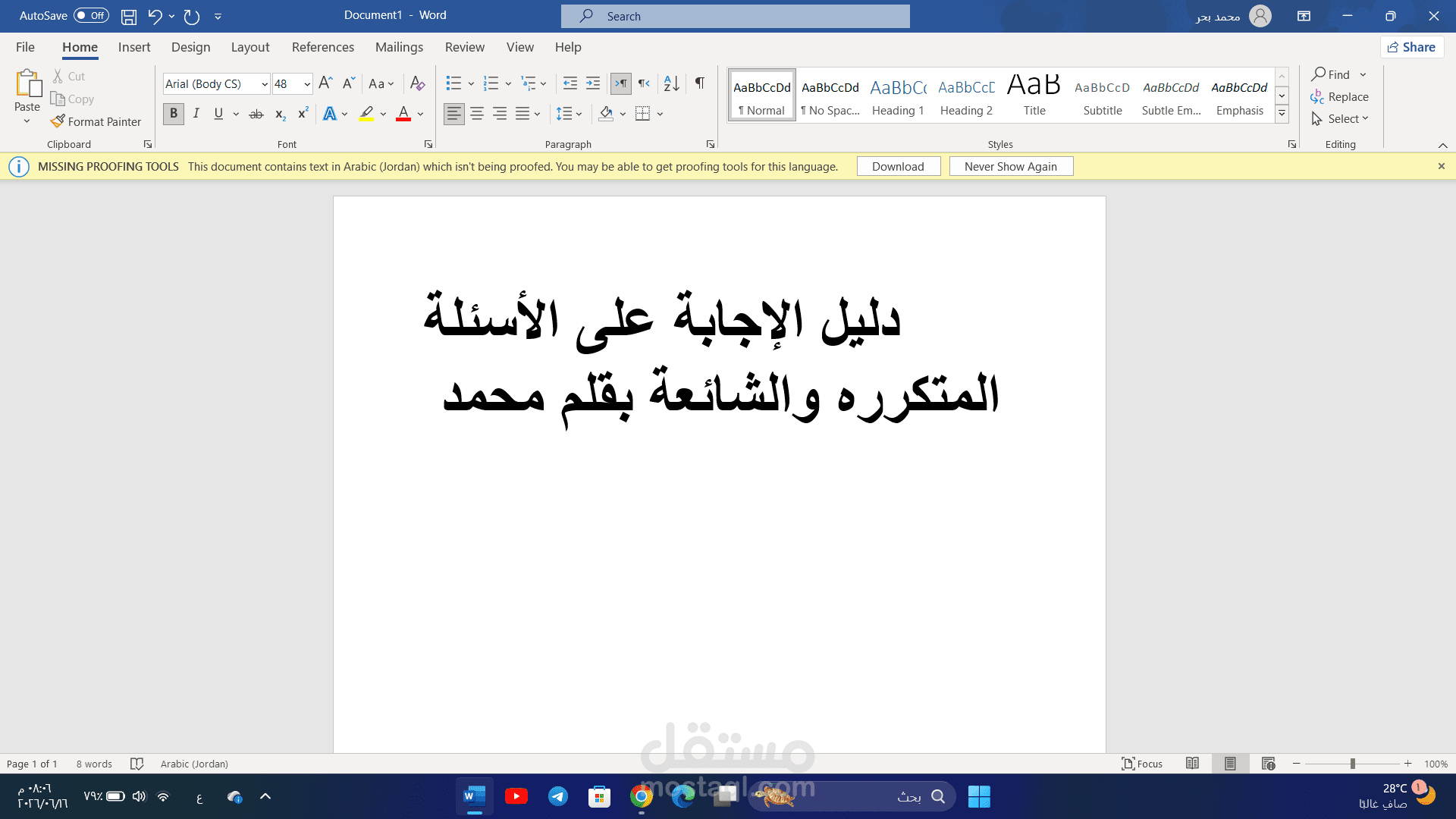Set right-to-left text direction

click(644, 83)
